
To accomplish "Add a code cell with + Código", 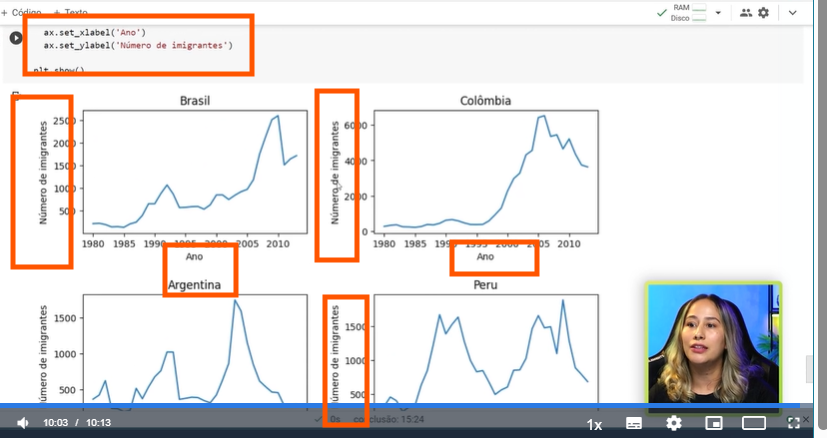I will tap(21, 12).
